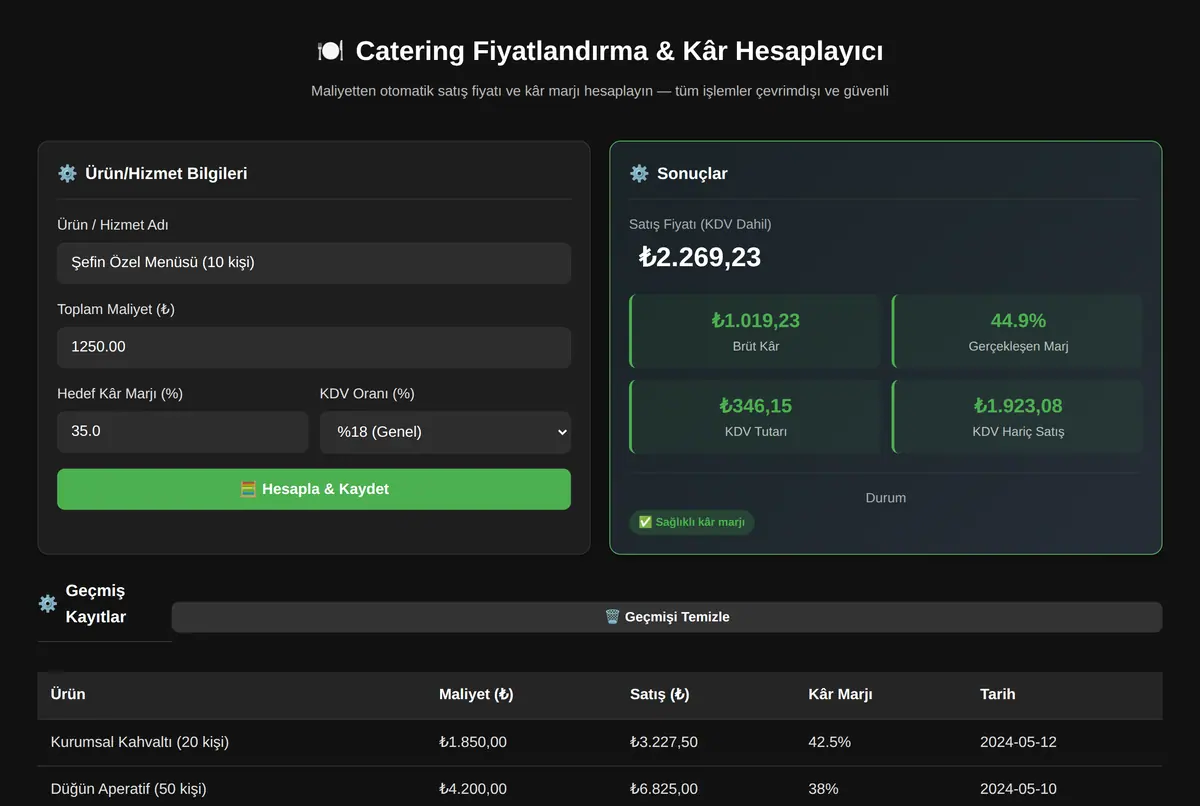
Task: Click the 2024-05-10 date cell
Action: [x=1018, y=789]
